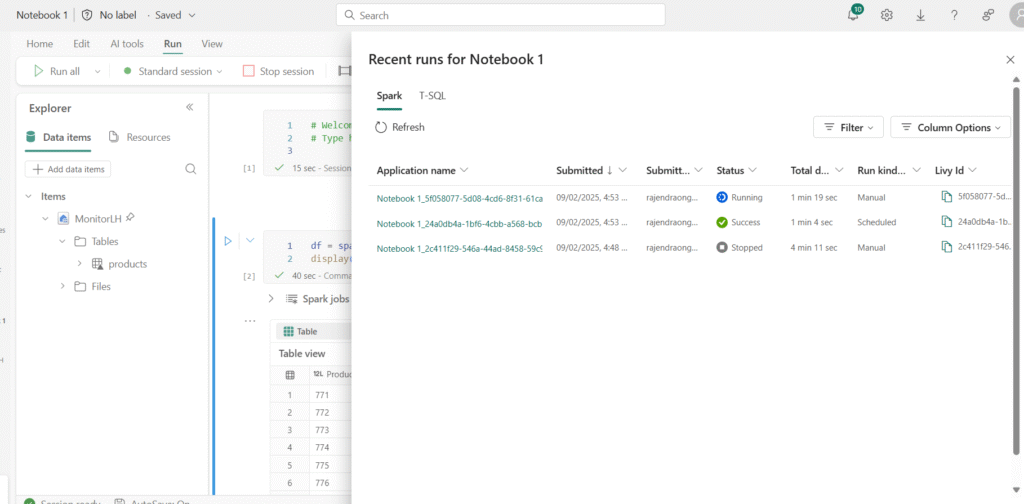
Task: Click the download arrow icon in header
Action: point(920,15)
